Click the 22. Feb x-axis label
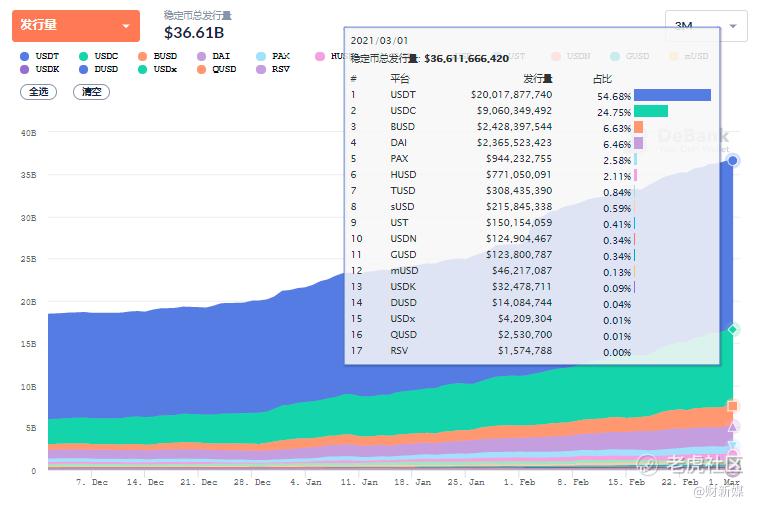Screen dimensions: 758x509 tap(680, 482)
